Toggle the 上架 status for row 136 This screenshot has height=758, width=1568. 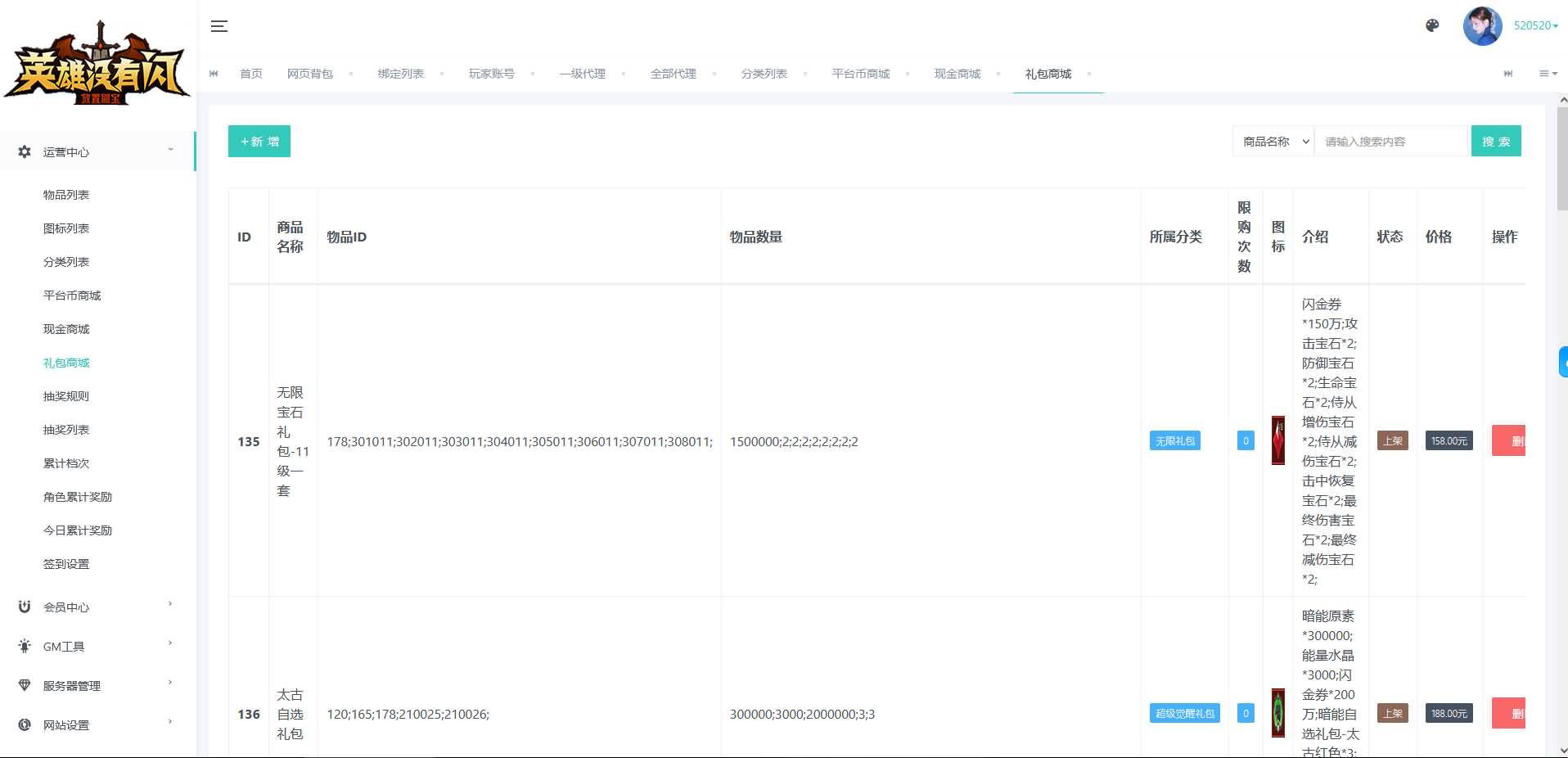pyautogui.click(x=1392, y=714)
